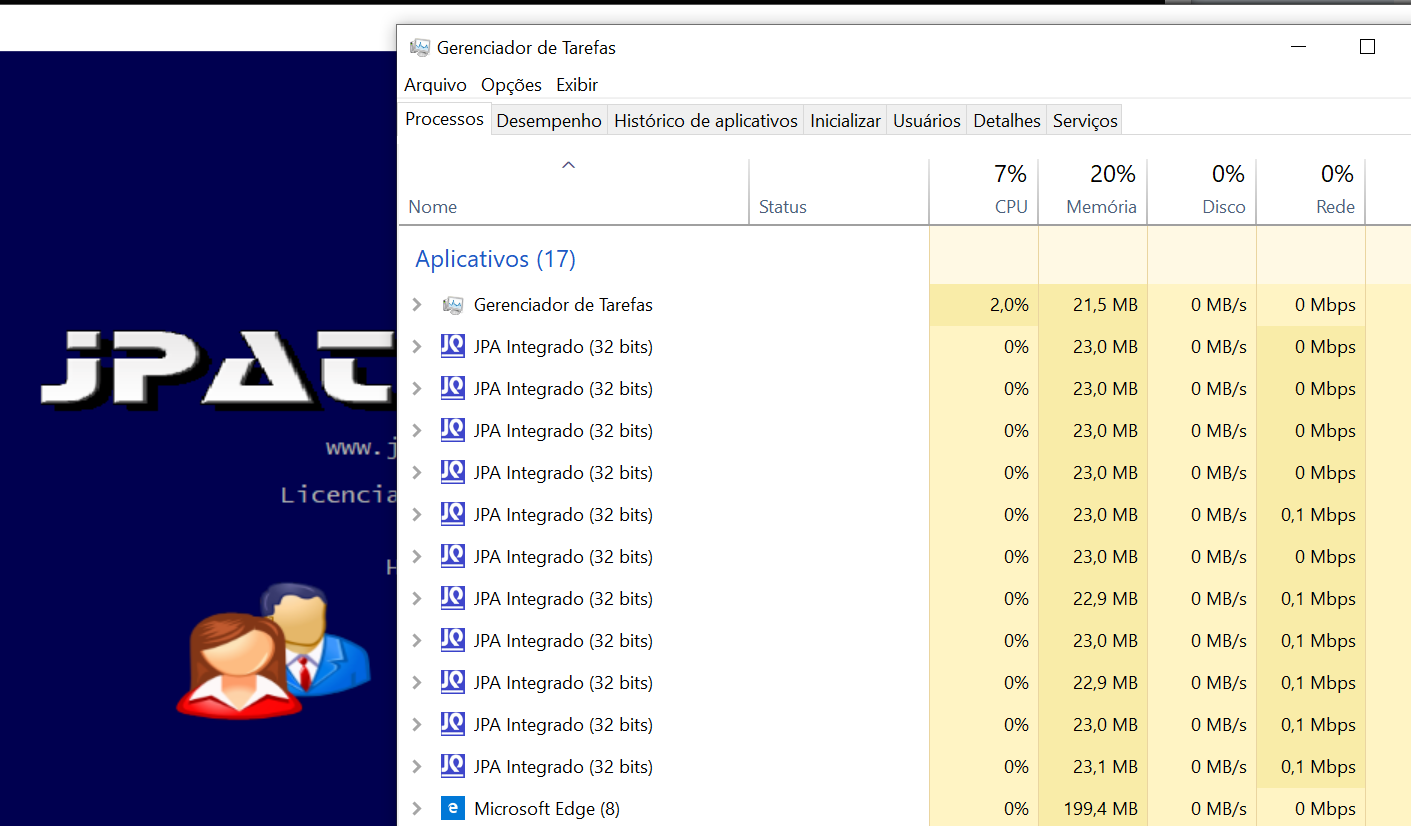The width and height of the screenshot is (1411, 826).
Task: Open the Exibir menu
Action: (x=577, y=85)
